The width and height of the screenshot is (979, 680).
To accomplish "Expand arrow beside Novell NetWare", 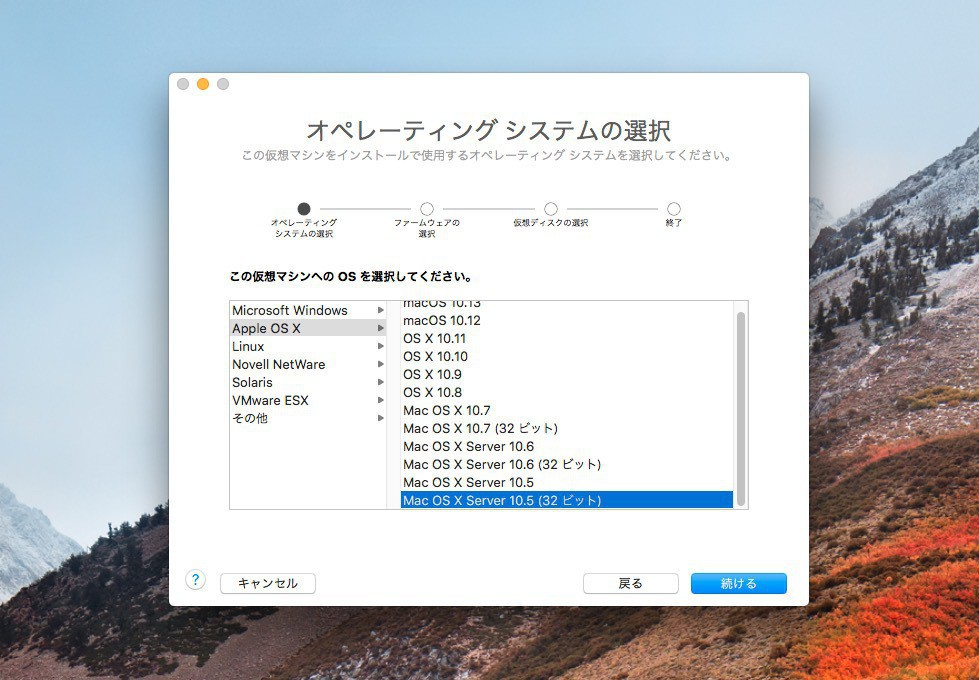I will (x=380, y=364).
